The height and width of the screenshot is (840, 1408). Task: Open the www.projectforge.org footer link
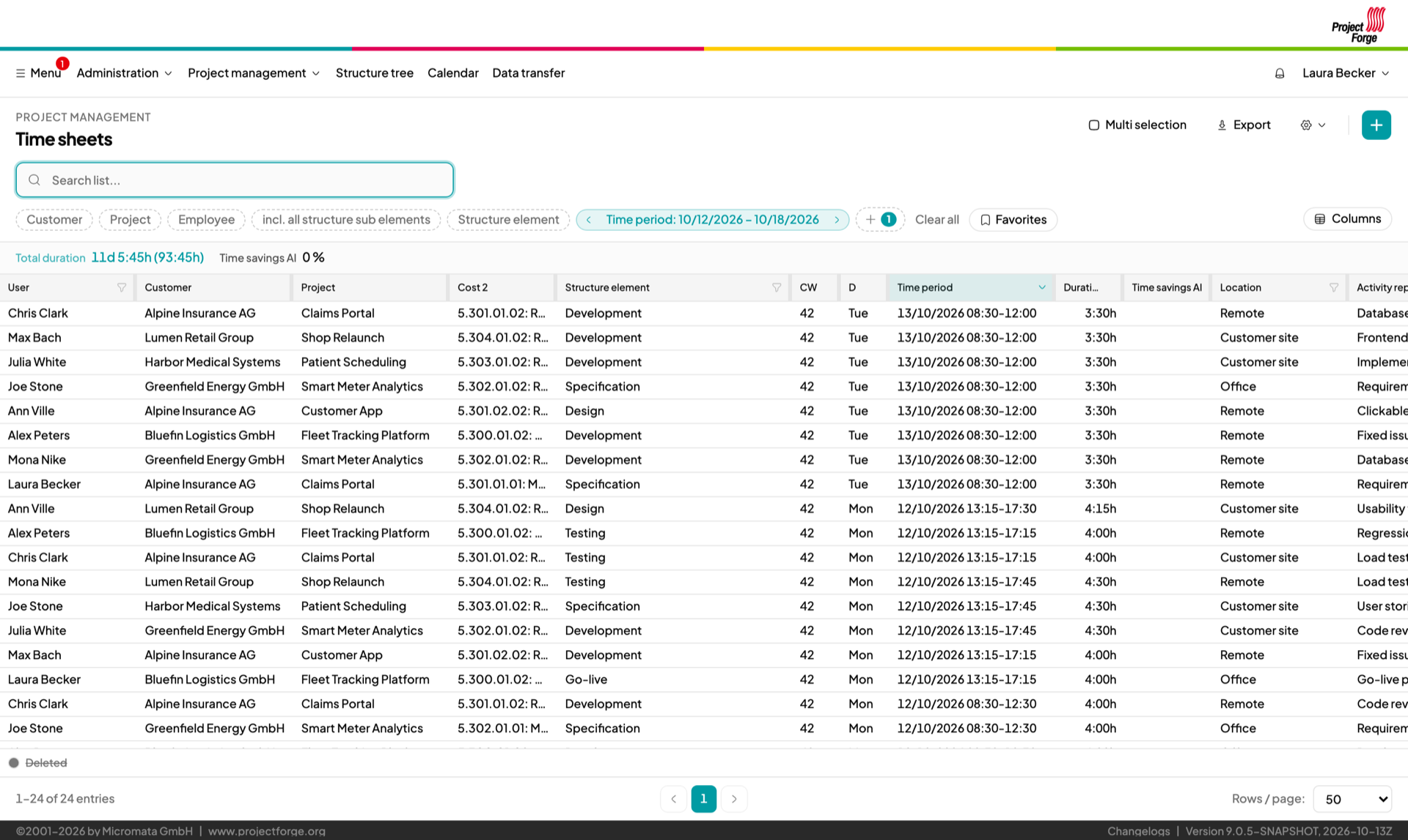coord(266,831)
